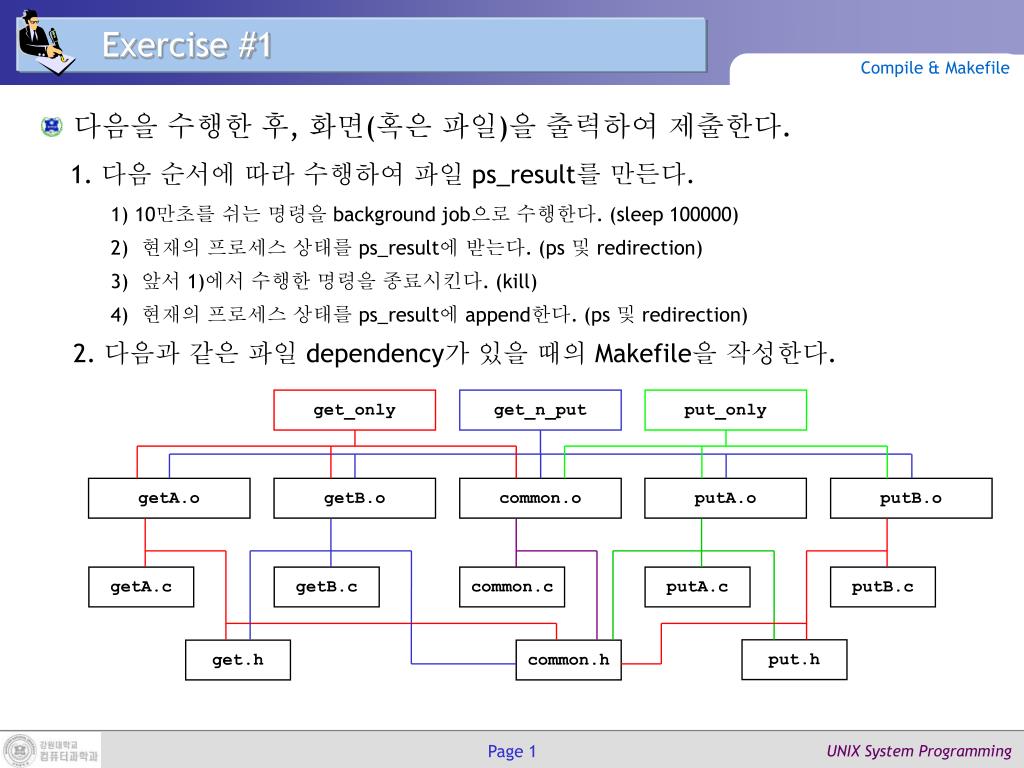Image resolution: width=1024 pixels, height=768 pixels.
Task: Click the blue flower bullet icon
Action: coord(52,126)
